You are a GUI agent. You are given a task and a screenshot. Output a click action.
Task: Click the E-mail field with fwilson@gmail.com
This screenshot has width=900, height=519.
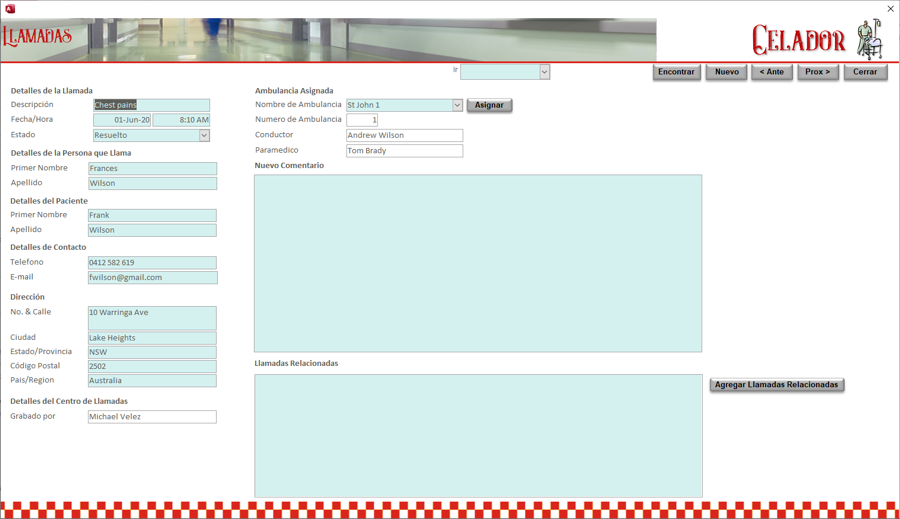point(152,278)
